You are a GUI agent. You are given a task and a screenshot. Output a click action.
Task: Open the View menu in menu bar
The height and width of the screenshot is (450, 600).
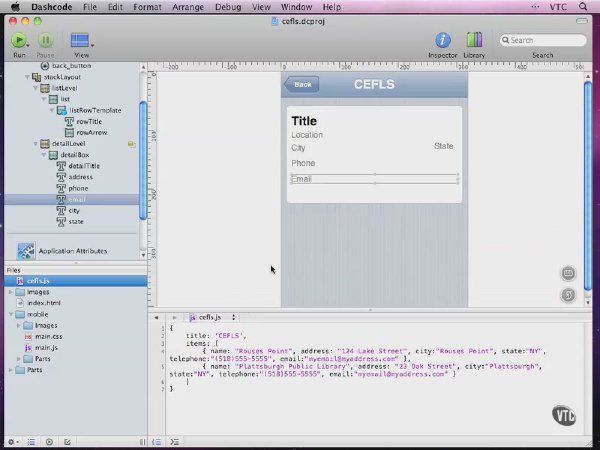261,7
